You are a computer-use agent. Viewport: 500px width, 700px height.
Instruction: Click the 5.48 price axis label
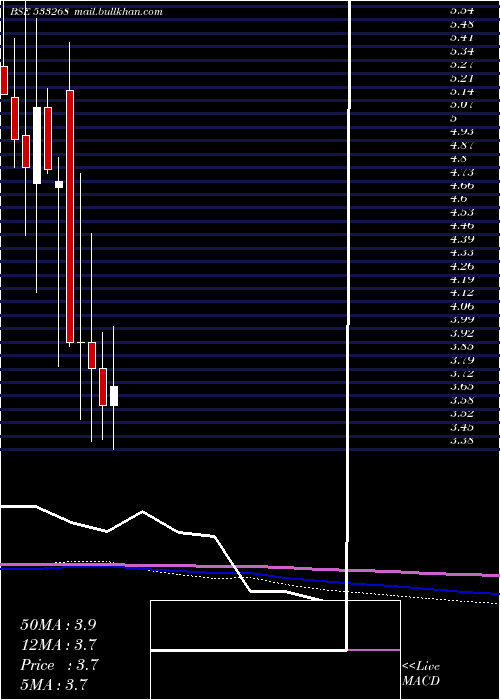point(462,24)
